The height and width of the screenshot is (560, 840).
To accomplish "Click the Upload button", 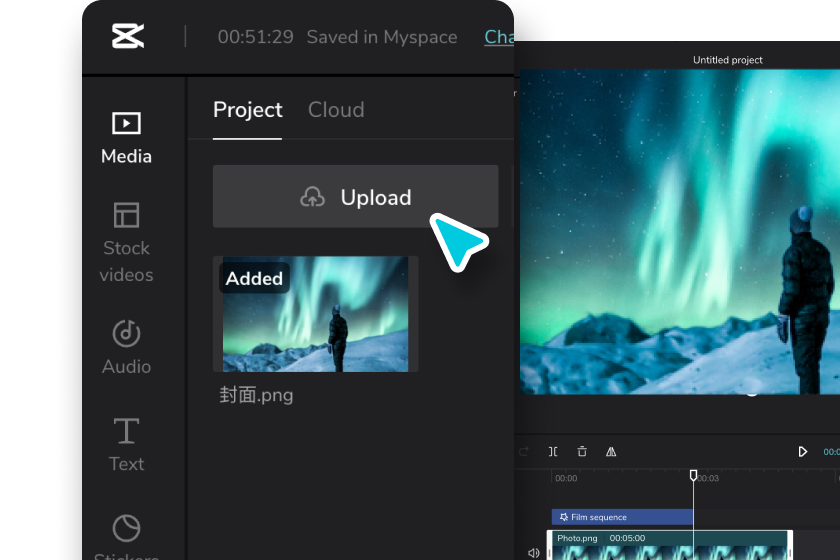I will coord(356,197).
